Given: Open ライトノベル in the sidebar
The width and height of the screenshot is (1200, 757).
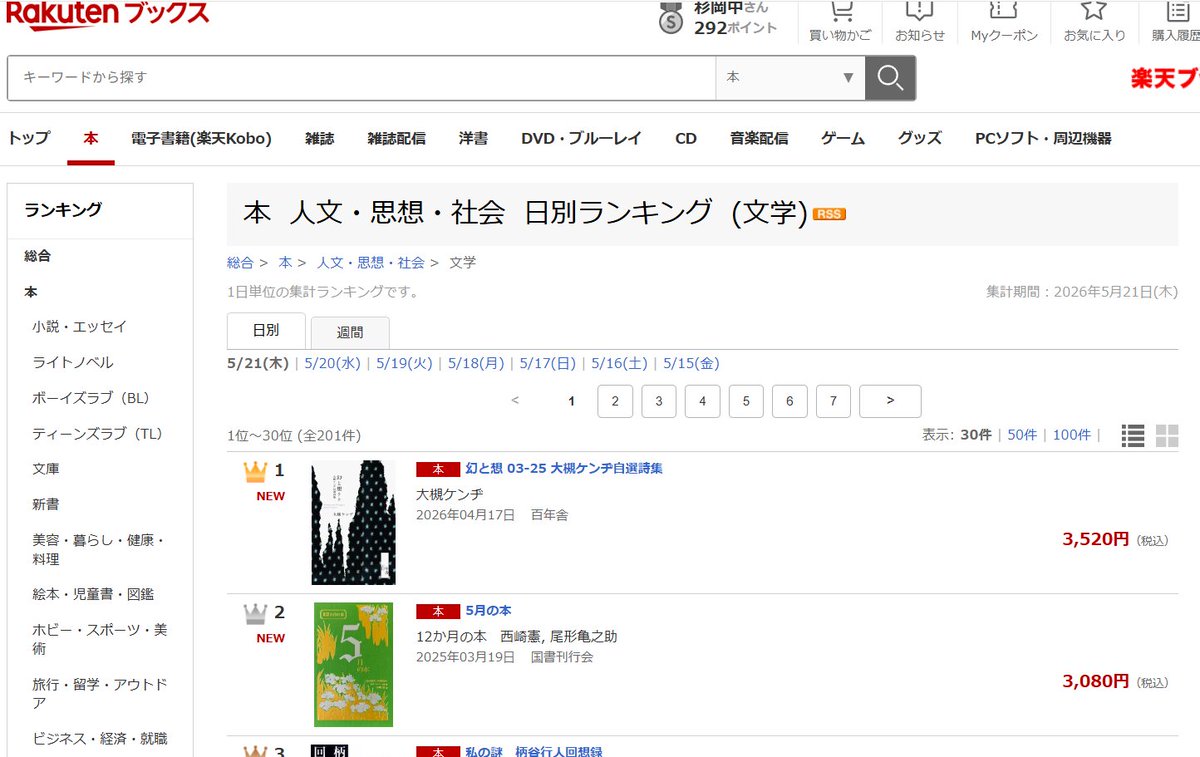Looking at the screenshot, I should pyautogui.click(x=73, y=363).
